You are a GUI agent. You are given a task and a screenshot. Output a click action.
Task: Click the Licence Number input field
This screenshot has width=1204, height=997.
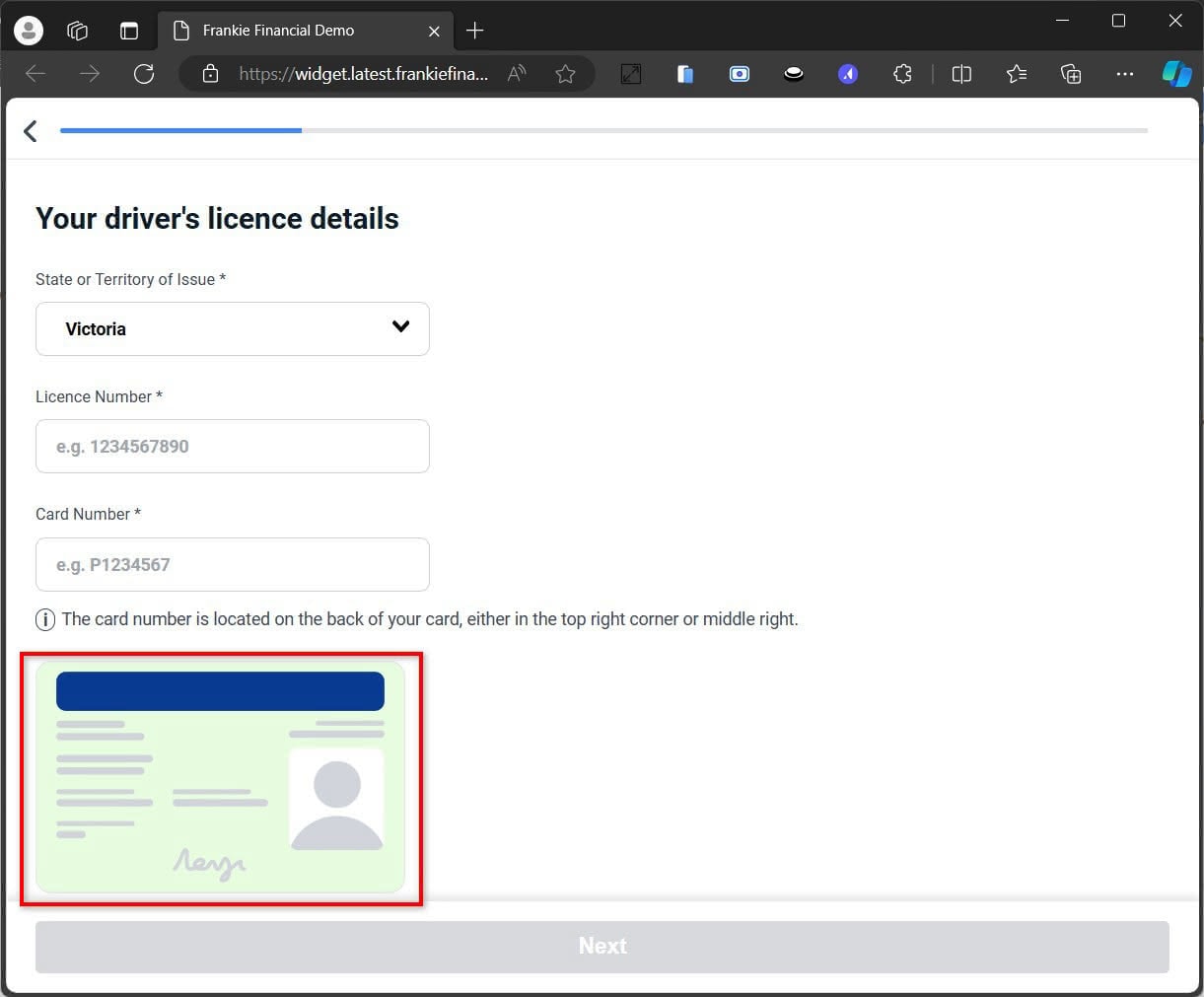(232, 446)
